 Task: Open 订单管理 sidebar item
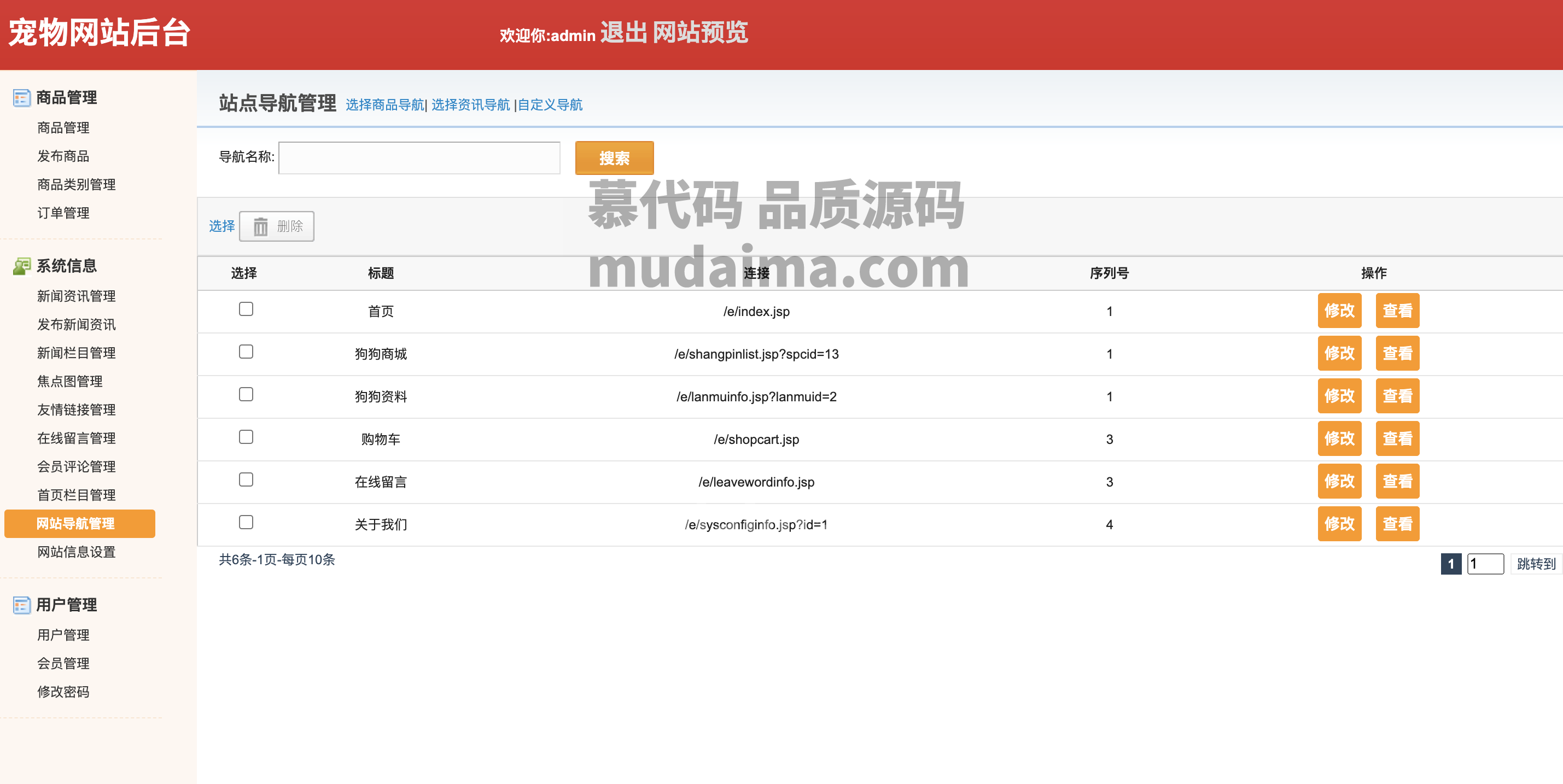63,213
